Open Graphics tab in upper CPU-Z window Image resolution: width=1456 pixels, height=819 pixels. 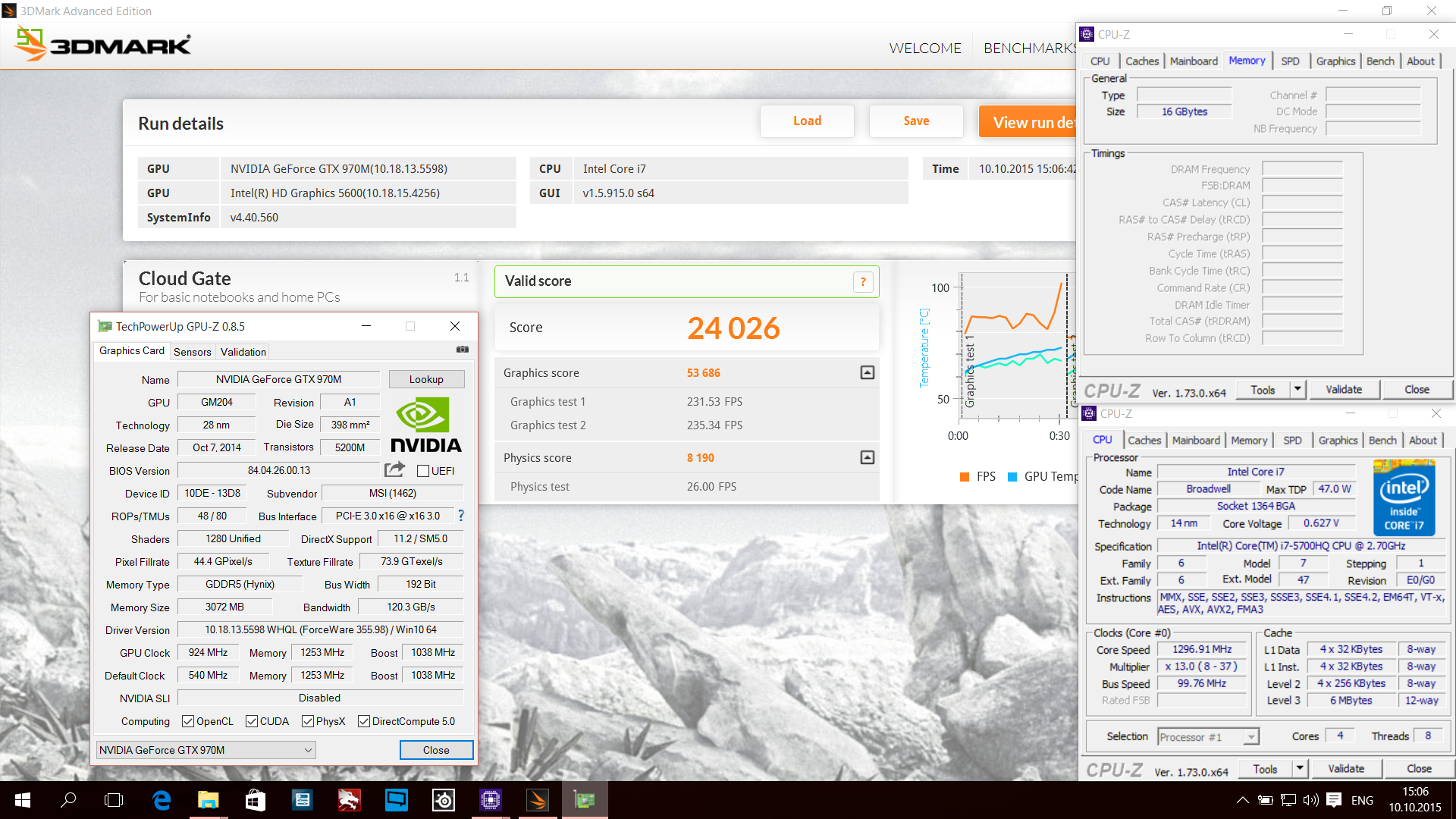coord(1335,61)
